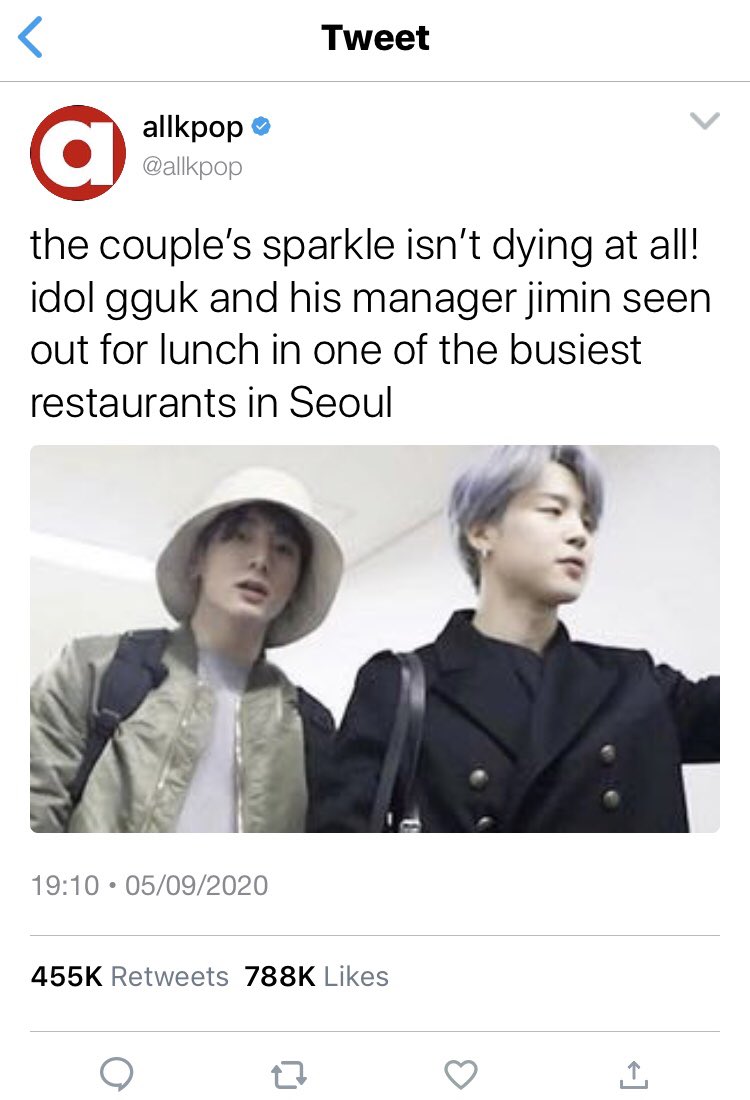
Task: View the 788K Likes list
Action: (316, 976)
